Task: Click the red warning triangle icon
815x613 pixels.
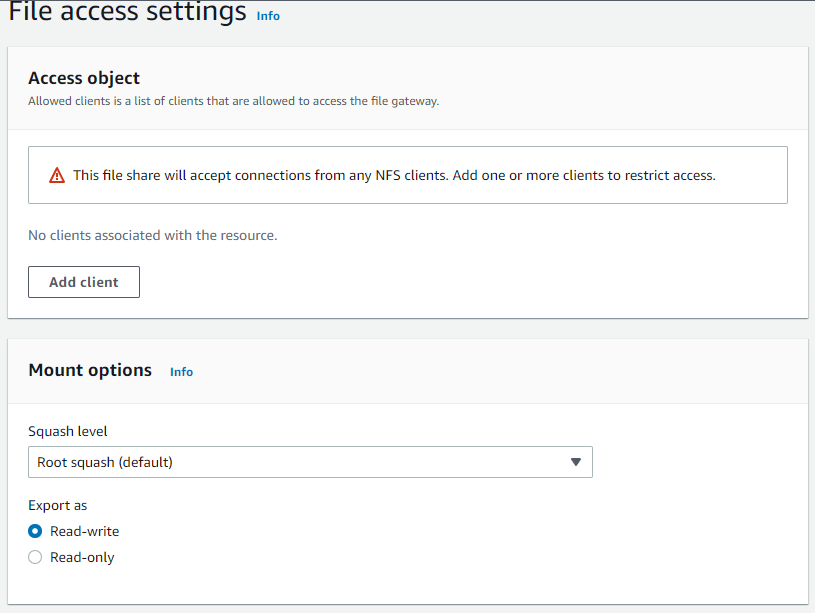Action: point(57,176)
